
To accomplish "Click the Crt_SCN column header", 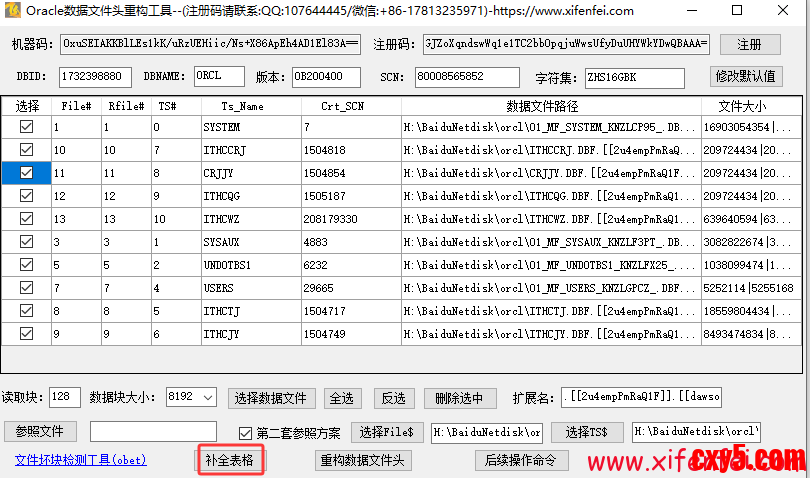I will pos(351,106).
